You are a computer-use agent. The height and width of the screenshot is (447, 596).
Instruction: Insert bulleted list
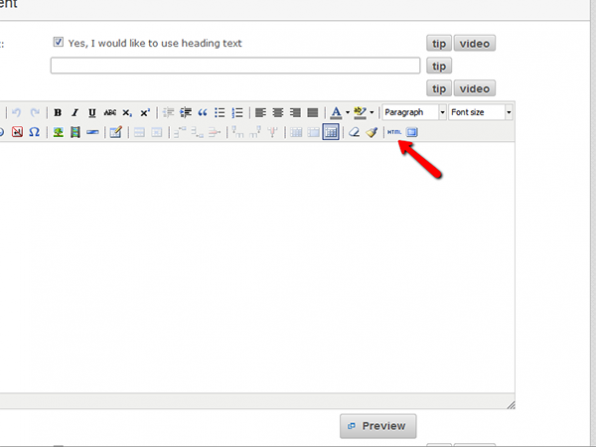(x=220, y=113)
